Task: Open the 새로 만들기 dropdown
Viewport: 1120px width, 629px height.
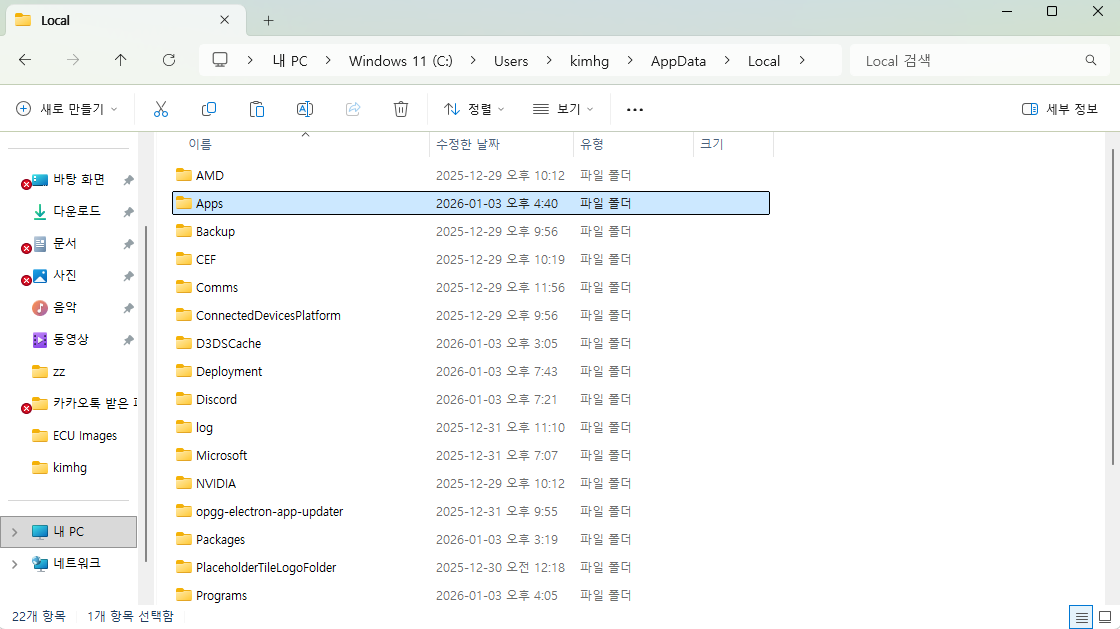Action: tap(67, 109)
